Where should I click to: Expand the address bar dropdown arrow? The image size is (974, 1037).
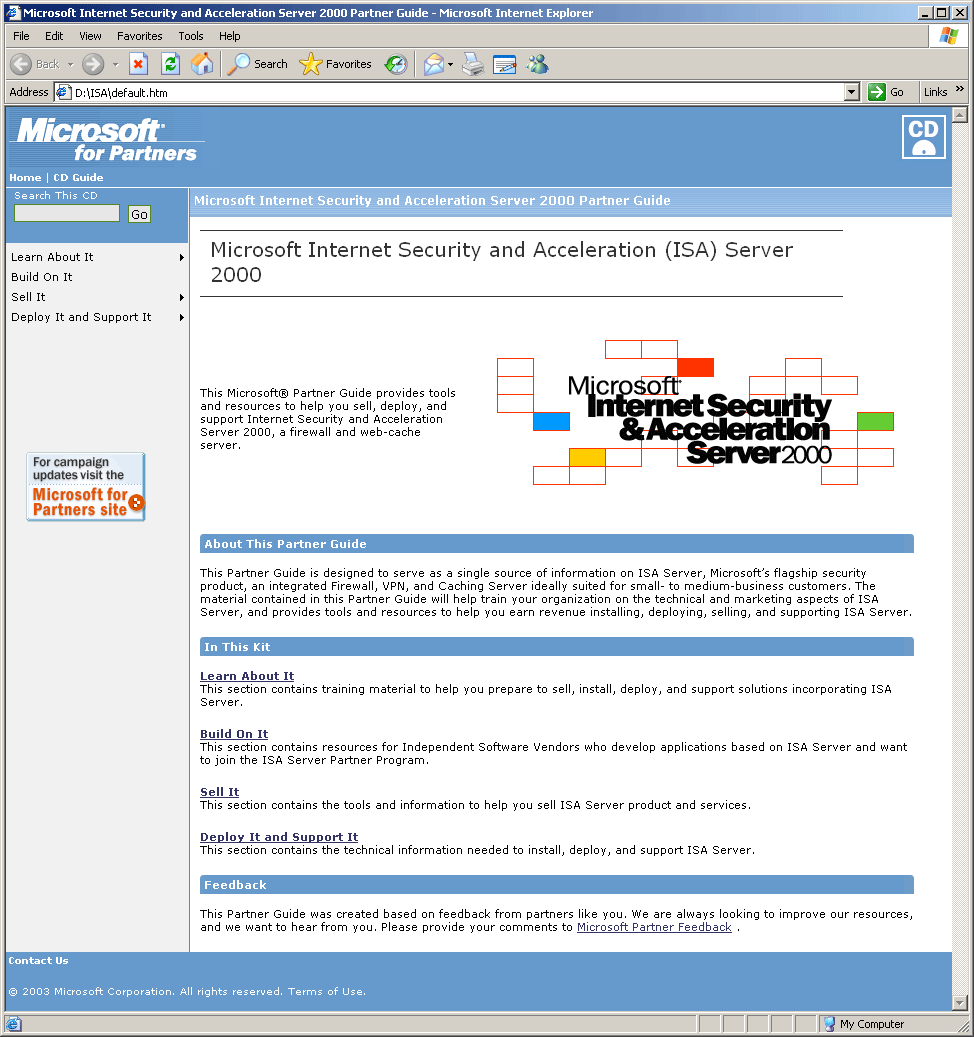tap(852, 92)
